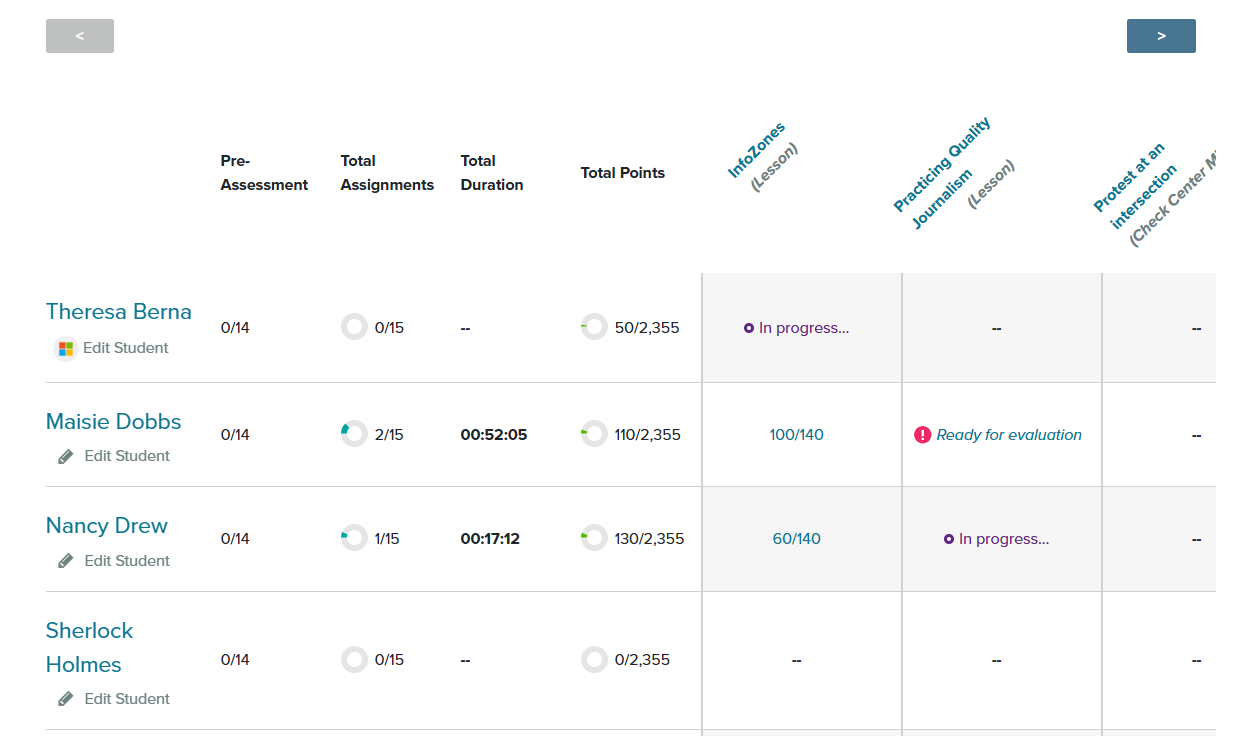View Nancy Drew's 60/140 InfoZones score
Viewport: 1239px width, 736px height.
click(796, 539)
